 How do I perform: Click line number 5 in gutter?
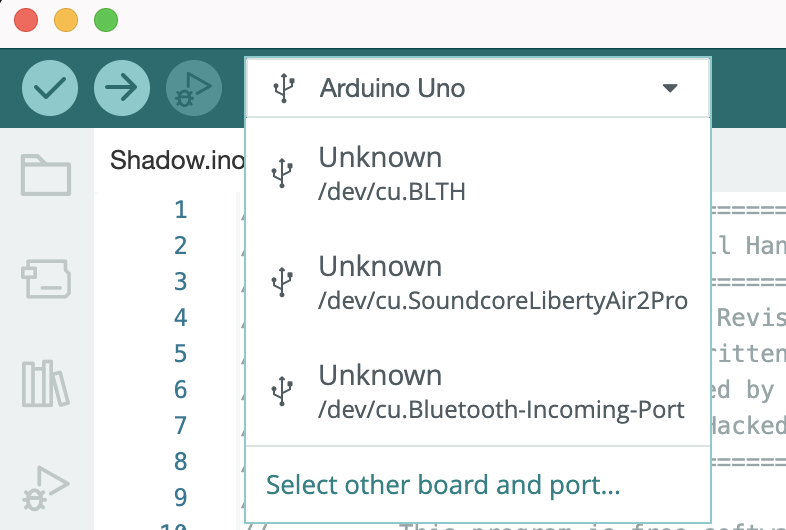[x=180, y=353]
